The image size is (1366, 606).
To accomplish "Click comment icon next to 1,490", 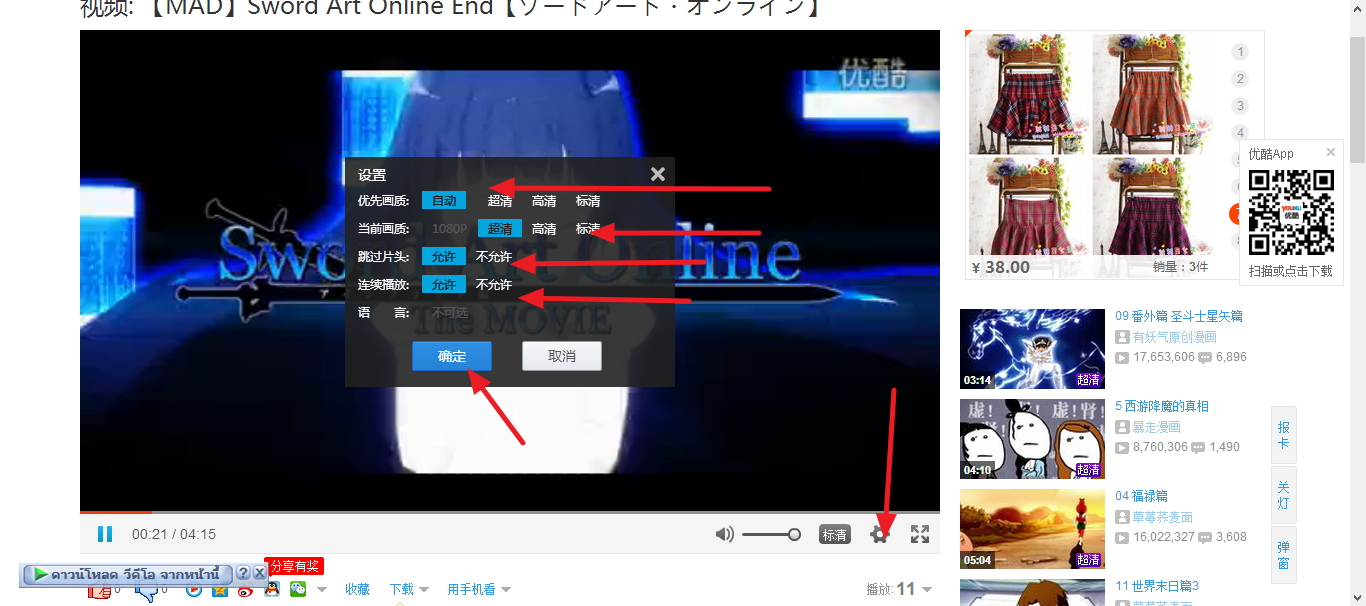I will coord(1198,447).
